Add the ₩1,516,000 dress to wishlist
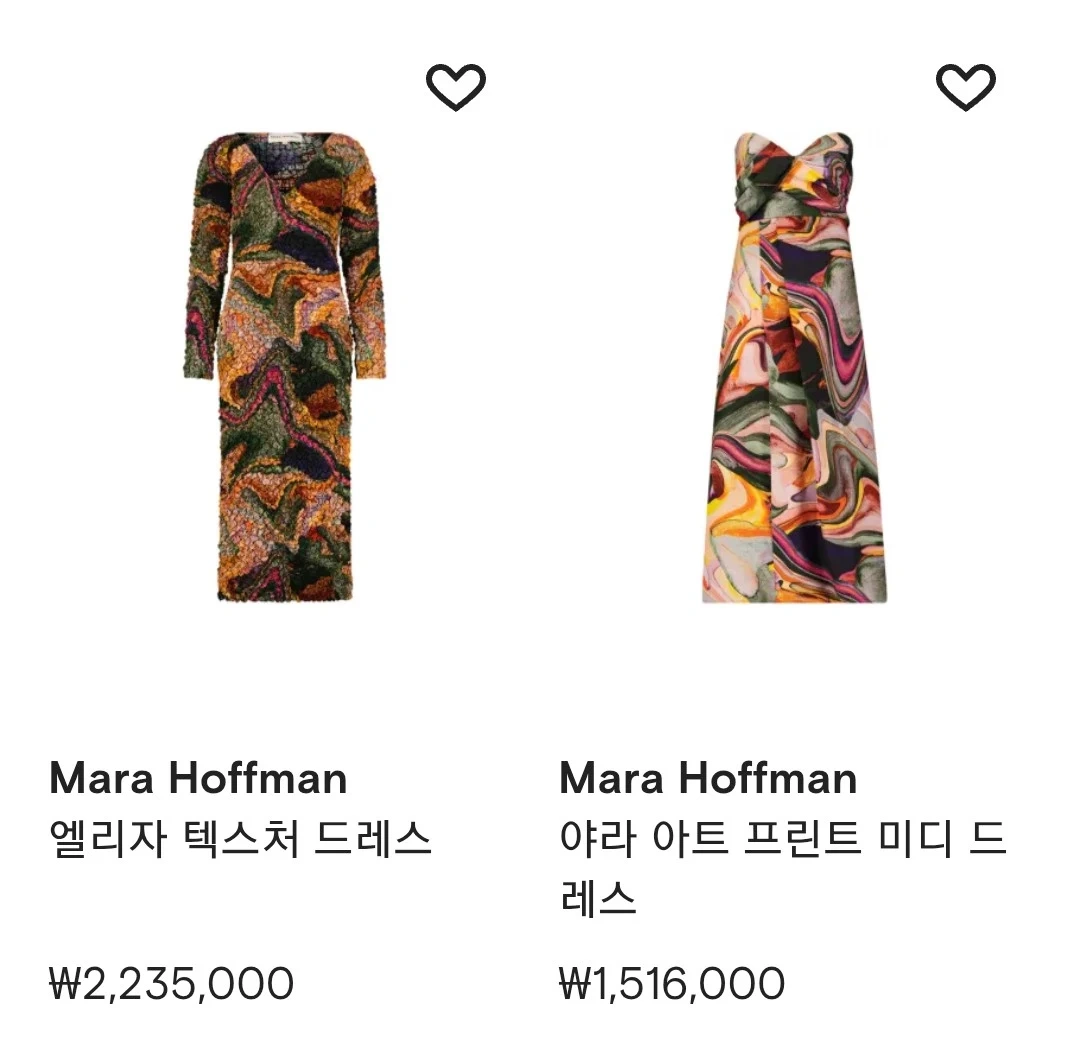The width and height of the screenshot is (1080, 1058). (x=966, y=87)
